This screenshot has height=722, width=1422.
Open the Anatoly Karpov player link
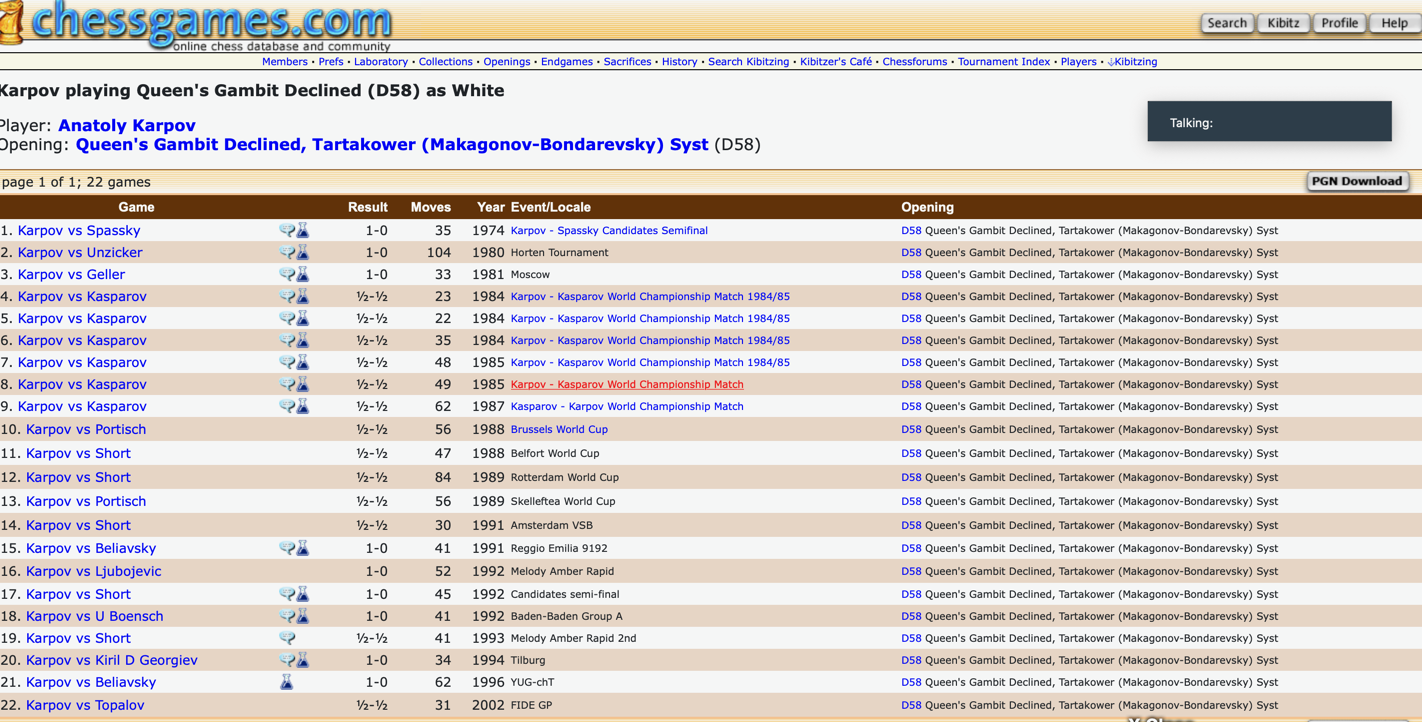pos(127,125)
